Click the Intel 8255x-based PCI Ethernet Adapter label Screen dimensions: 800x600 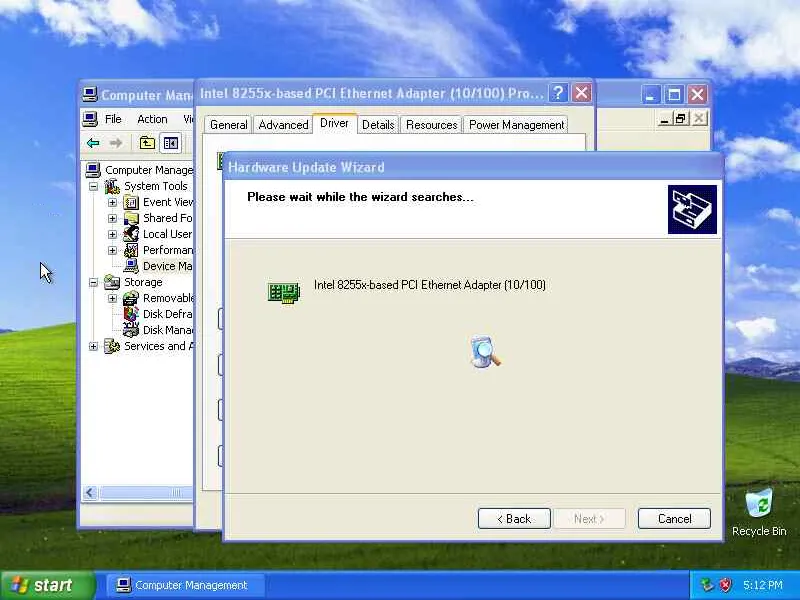point(430,285)
